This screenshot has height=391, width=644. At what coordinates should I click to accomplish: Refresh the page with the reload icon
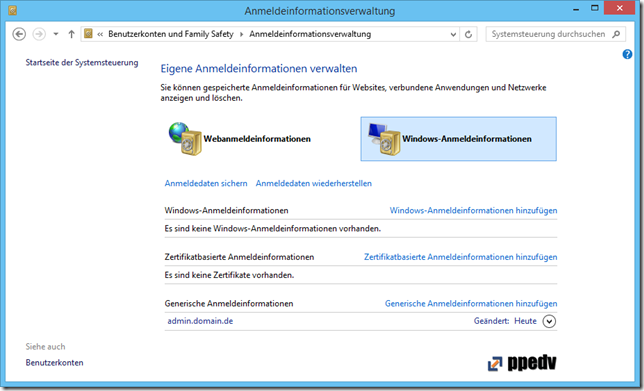[468, 34]
